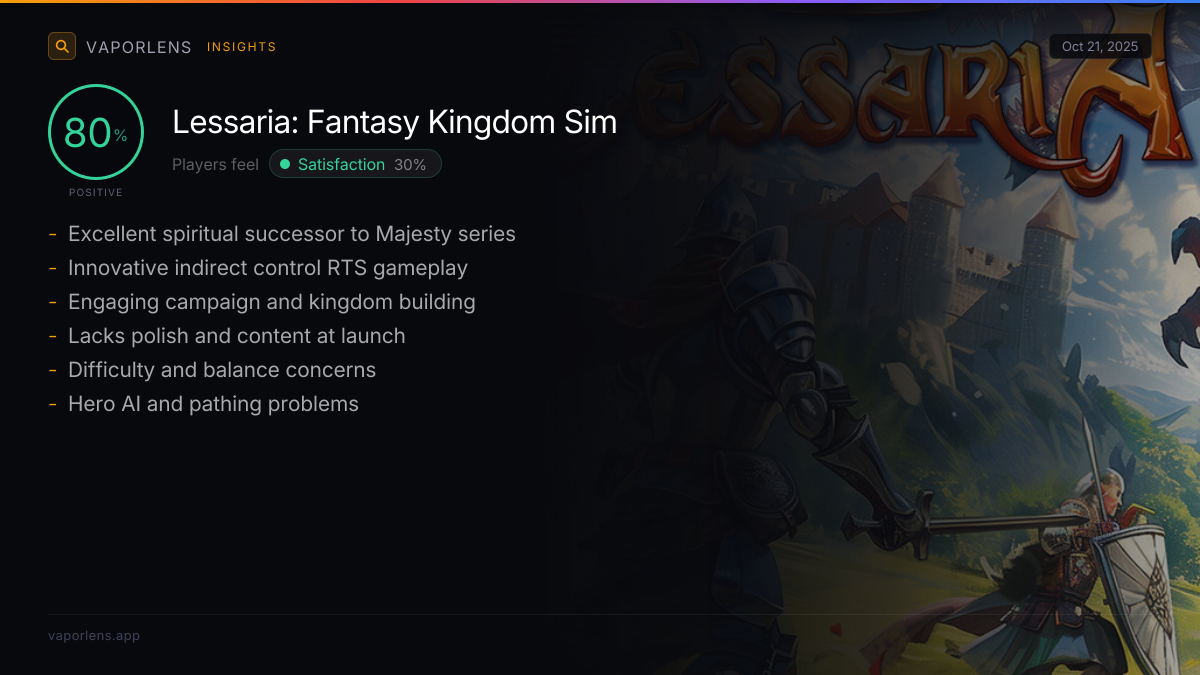Click the 80% positive score ring
The width and height of the screenshot is (1200, 675).
click(96, 132)
